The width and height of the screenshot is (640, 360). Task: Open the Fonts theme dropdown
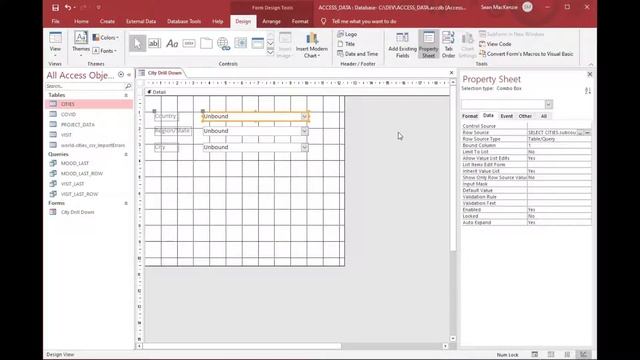[104, 51]
